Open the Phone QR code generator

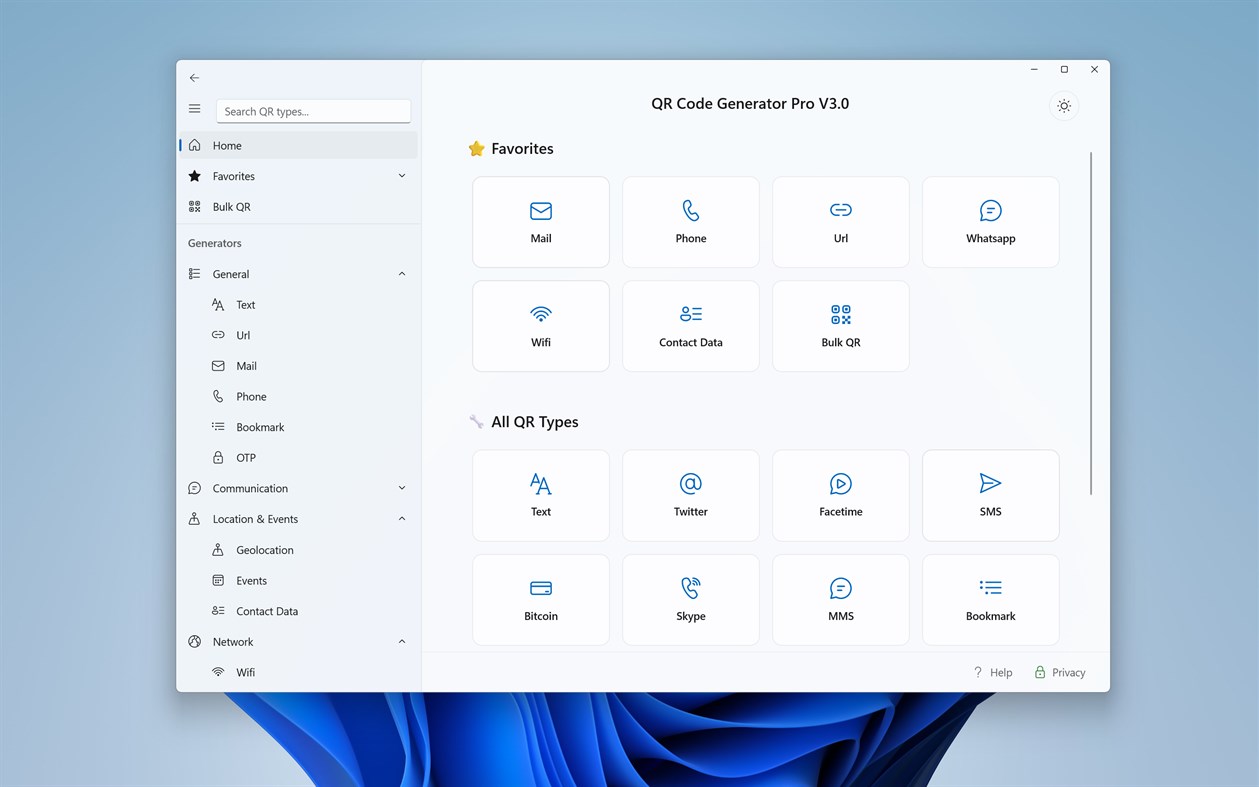(x=690, y=221)
